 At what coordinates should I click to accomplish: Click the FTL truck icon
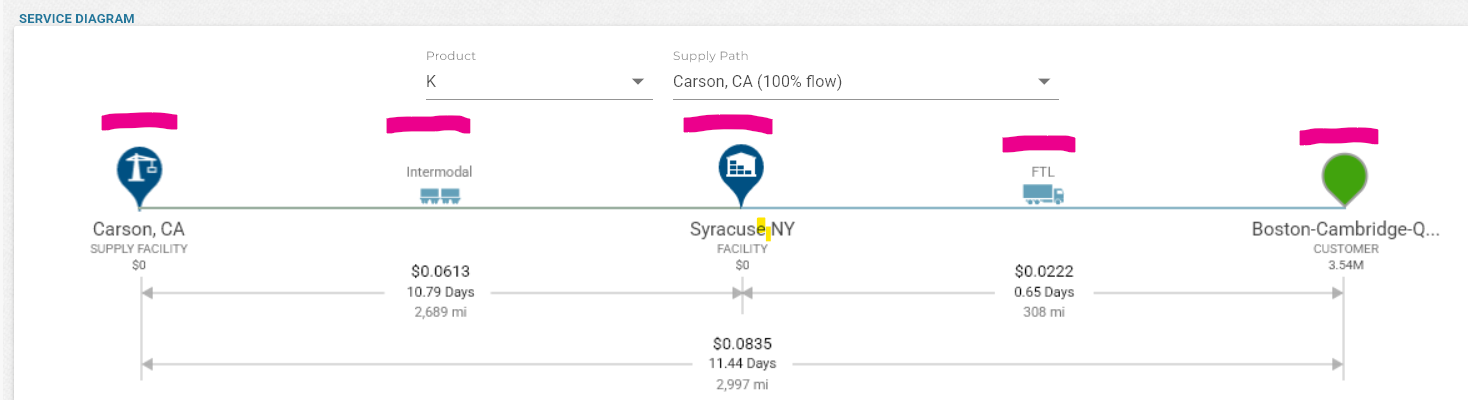(1043, 194)
